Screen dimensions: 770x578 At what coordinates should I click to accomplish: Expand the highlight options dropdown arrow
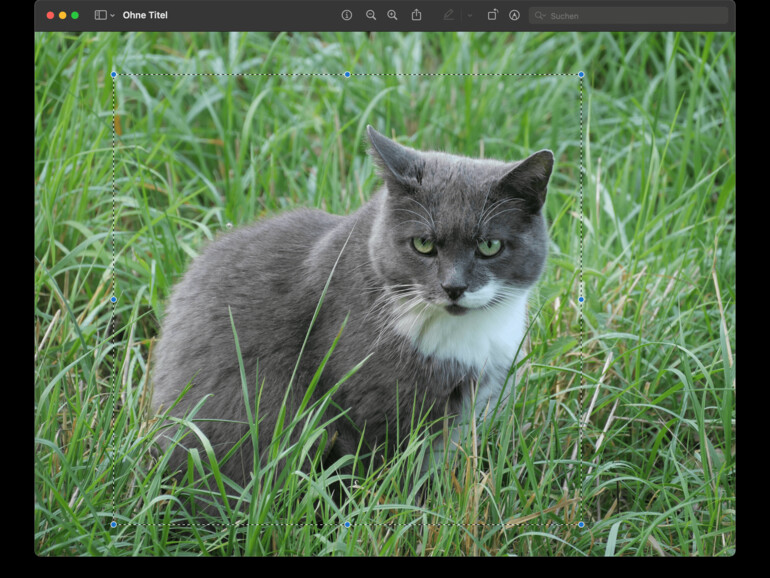pyautogui.click(x=470, y=16)
